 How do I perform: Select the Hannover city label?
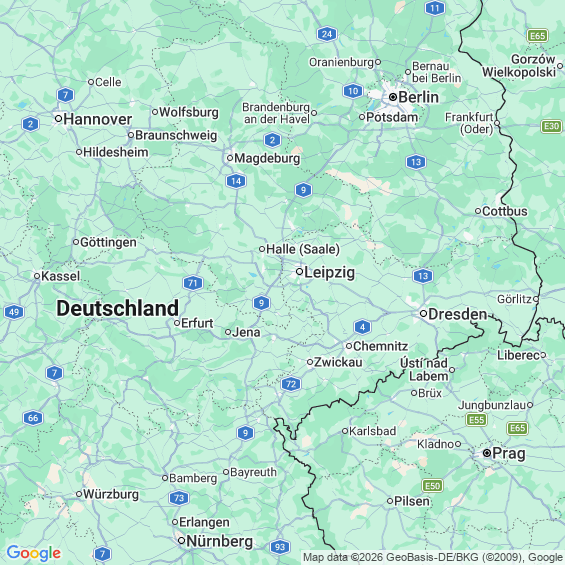point(98,119)
